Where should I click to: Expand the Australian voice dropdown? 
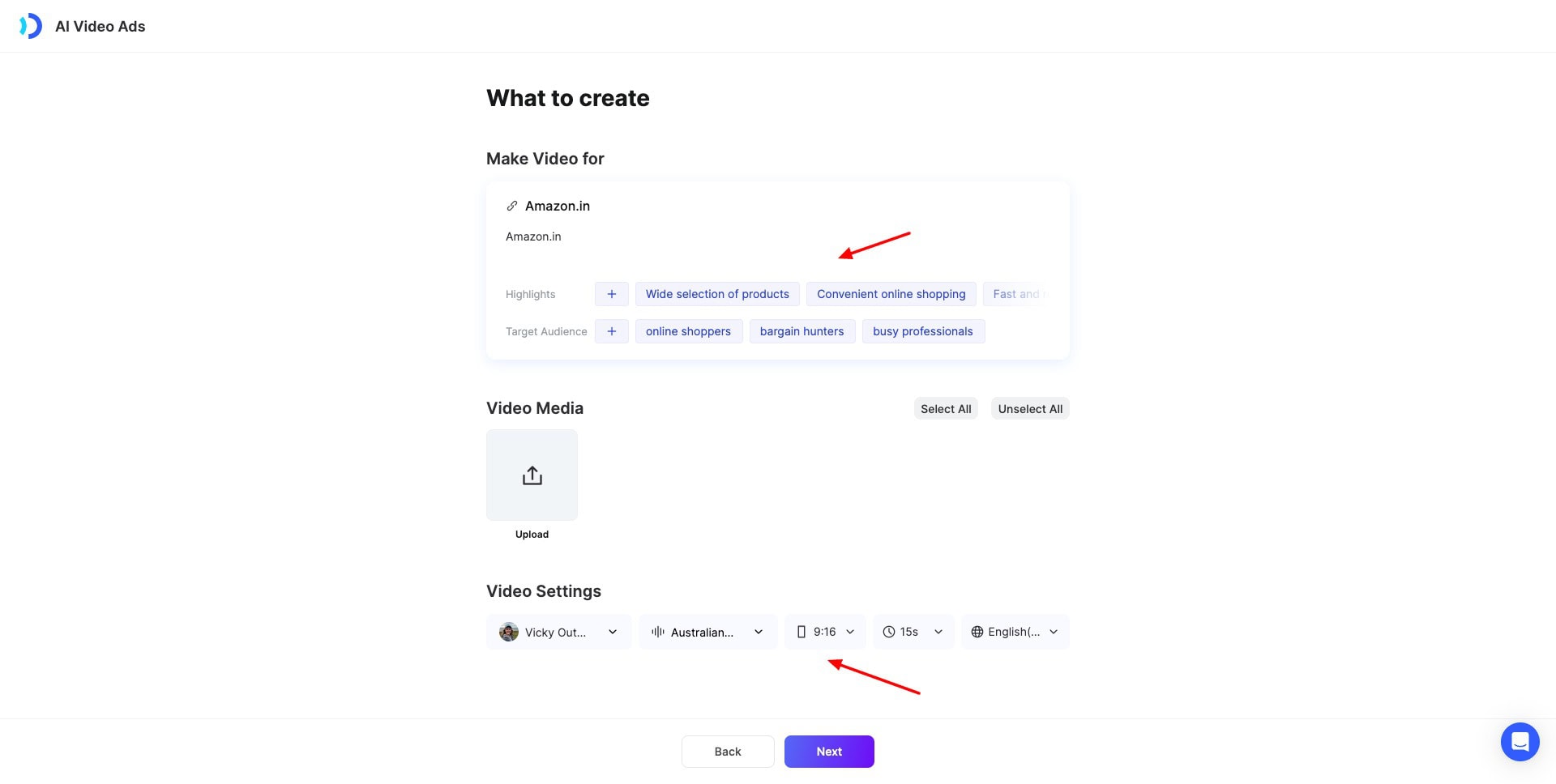tap(759, 632)
